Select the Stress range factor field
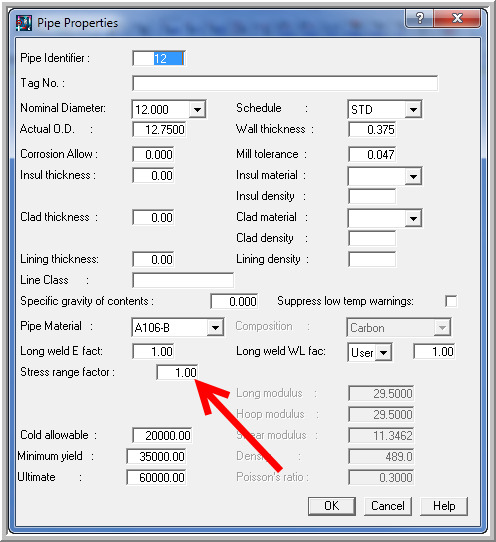Viewport: 496px width, 542px height. (x=177, y=373)
